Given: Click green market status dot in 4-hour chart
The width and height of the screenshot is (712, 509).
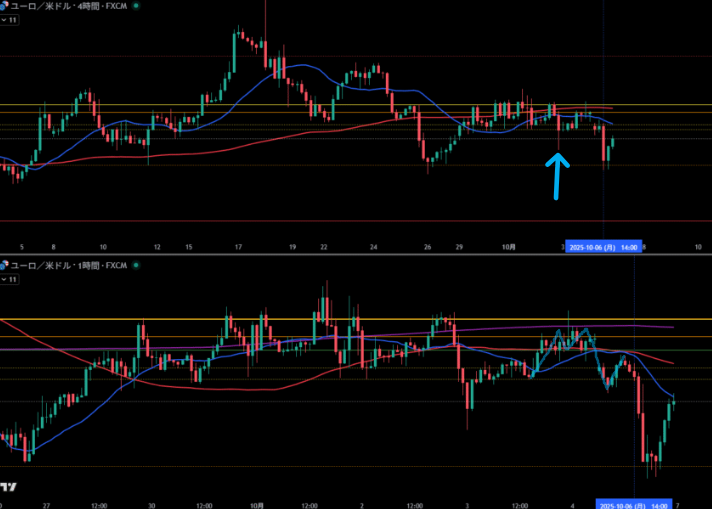Looking at the screenshot, I should click(x=137, y=5).
